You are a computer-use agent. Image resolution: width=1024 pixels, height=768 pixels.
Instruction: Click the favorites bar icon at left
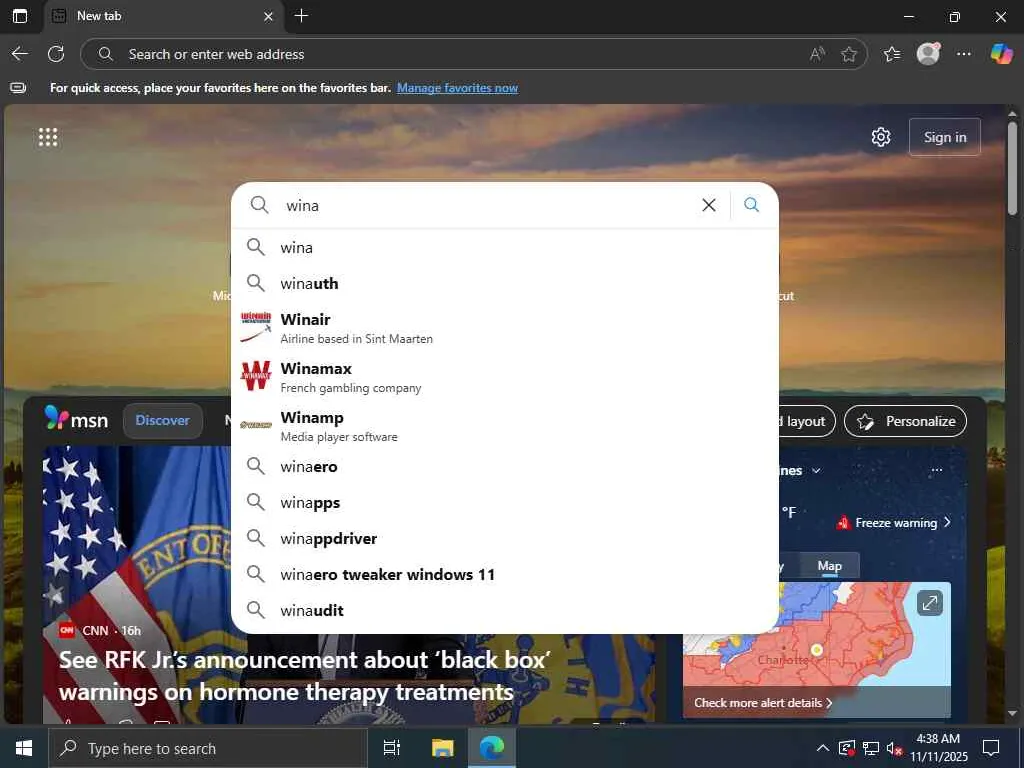[18, 88]
